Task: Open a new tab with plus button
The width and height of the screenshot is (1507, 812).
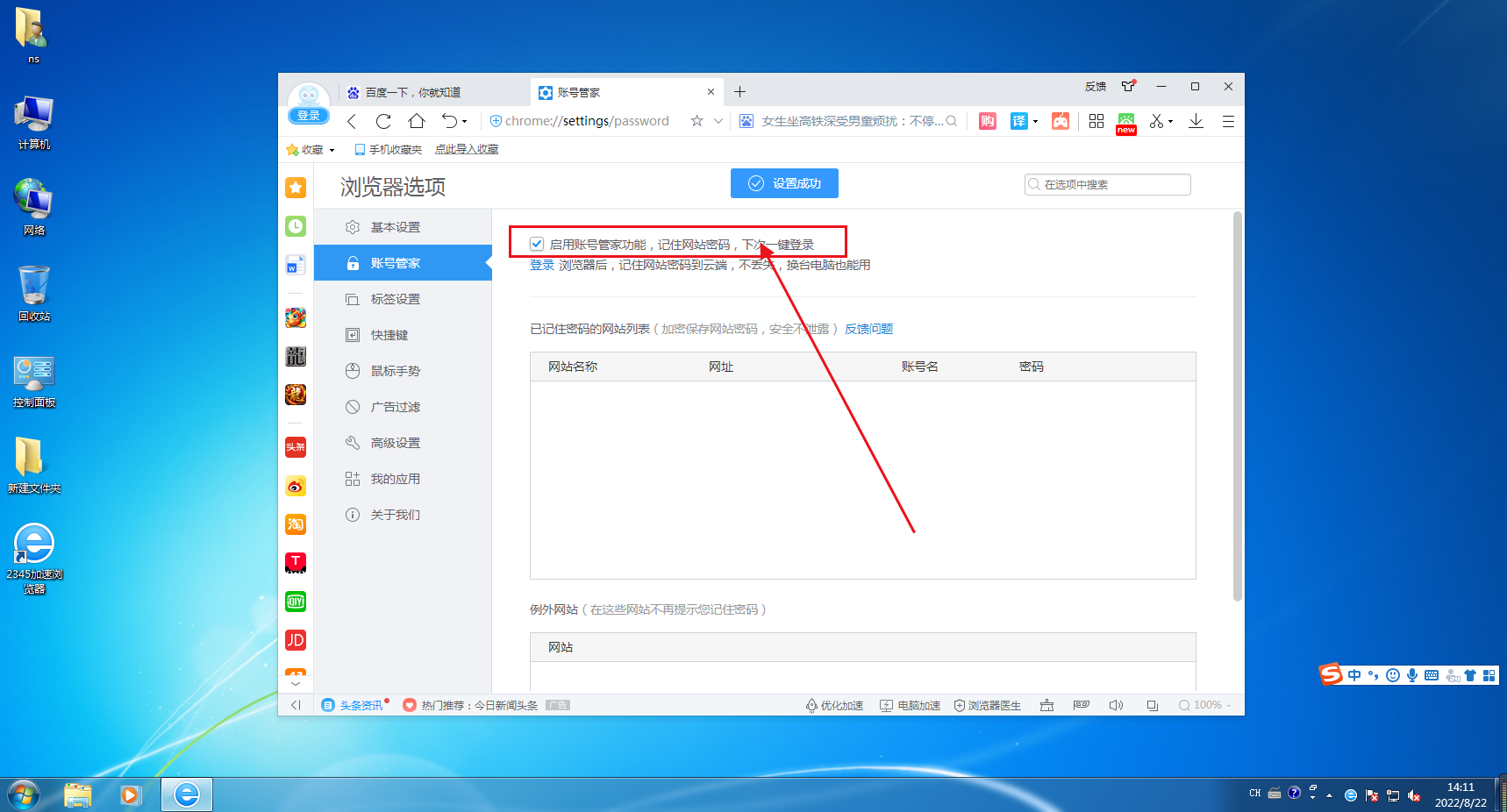Action: [x=739, y=92]
